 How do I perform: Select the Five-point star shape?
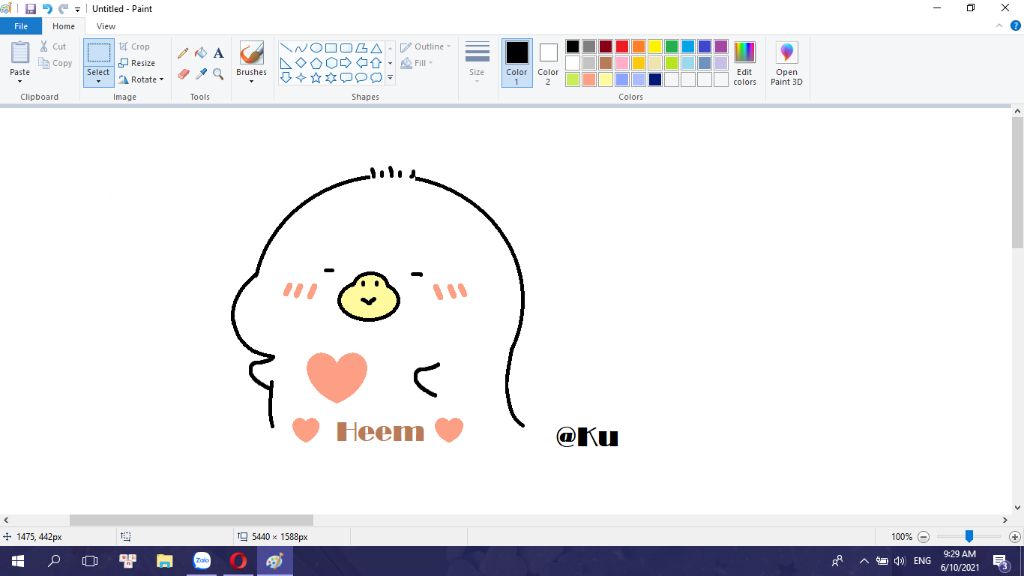(x=315, y=78)
